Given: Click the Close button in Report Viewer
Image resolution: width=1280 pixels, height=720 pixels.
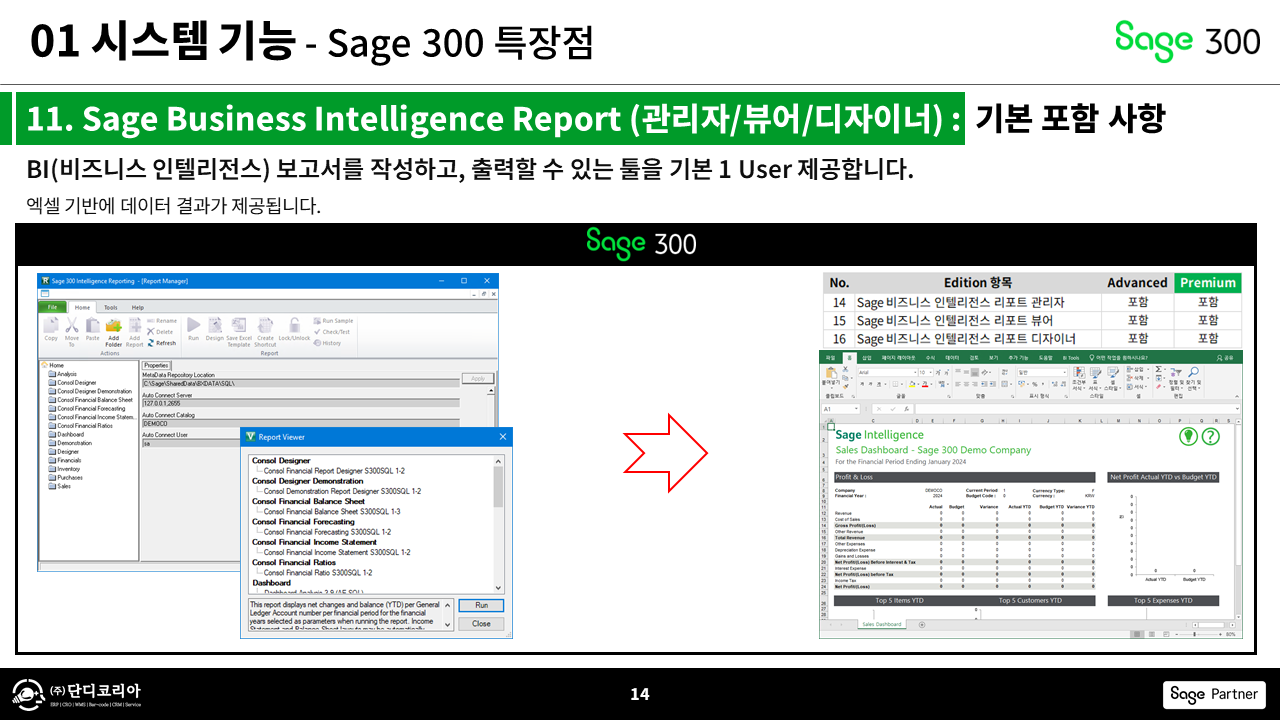Looking at the screenshot, I should coord(482,623).
